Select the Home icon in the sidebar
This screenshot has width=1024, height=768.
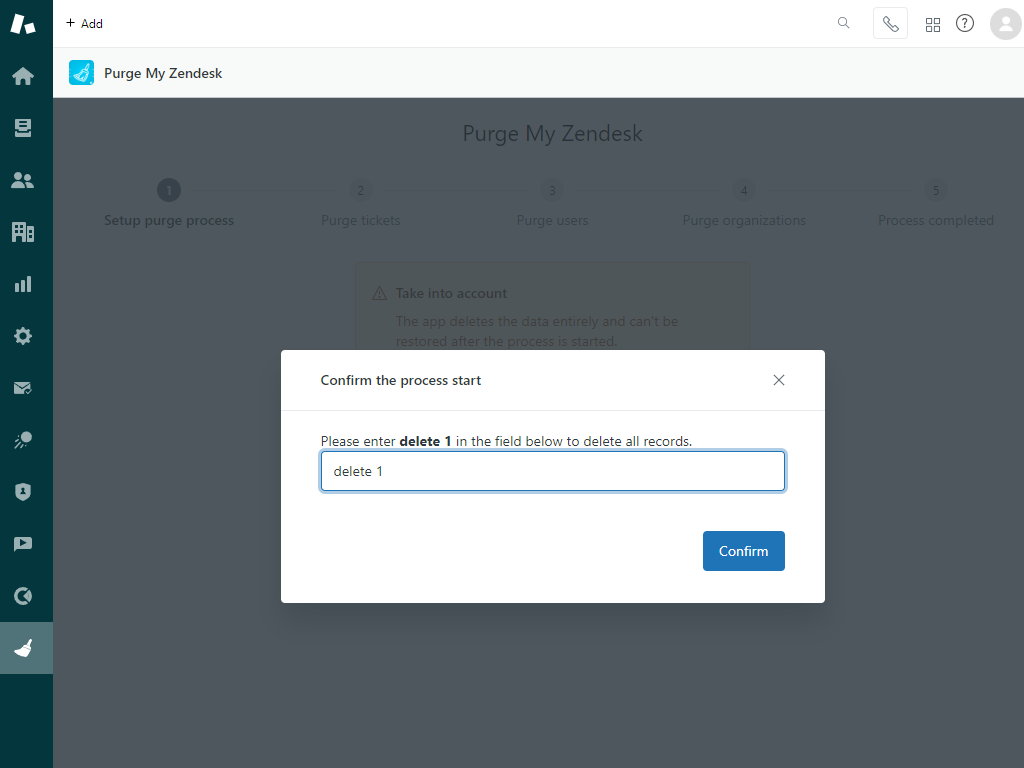tap(22, 75)
